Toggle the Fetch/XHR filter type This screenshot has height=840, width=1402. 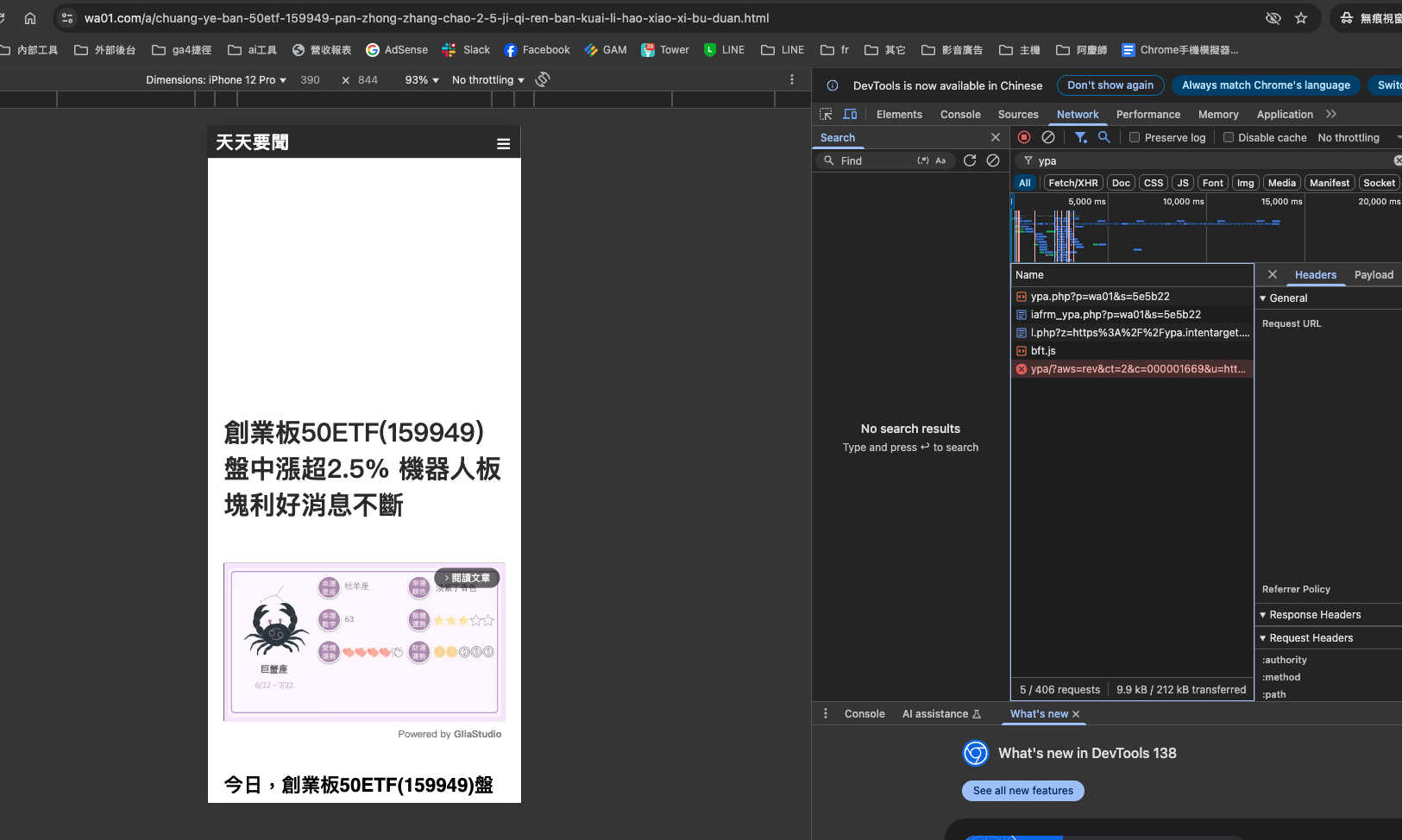[x=1072, y=183]
